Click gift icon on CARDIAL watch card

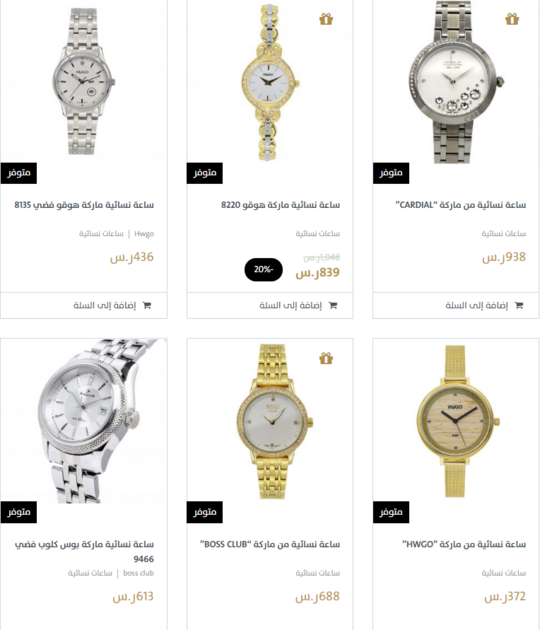tap(512, 19)
